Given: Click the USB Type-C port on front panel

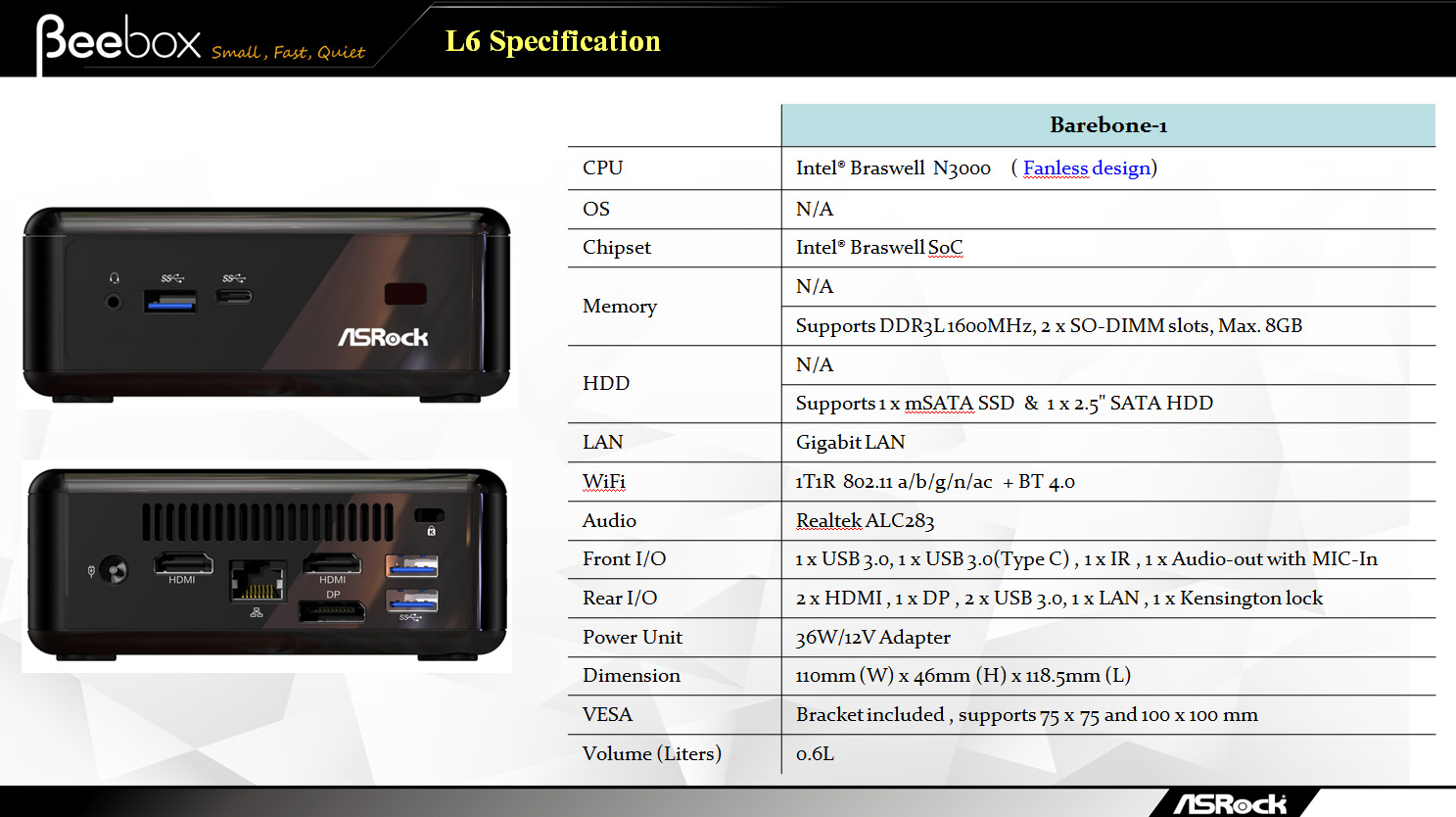Looking at the screenshot, I should (233, 296).
